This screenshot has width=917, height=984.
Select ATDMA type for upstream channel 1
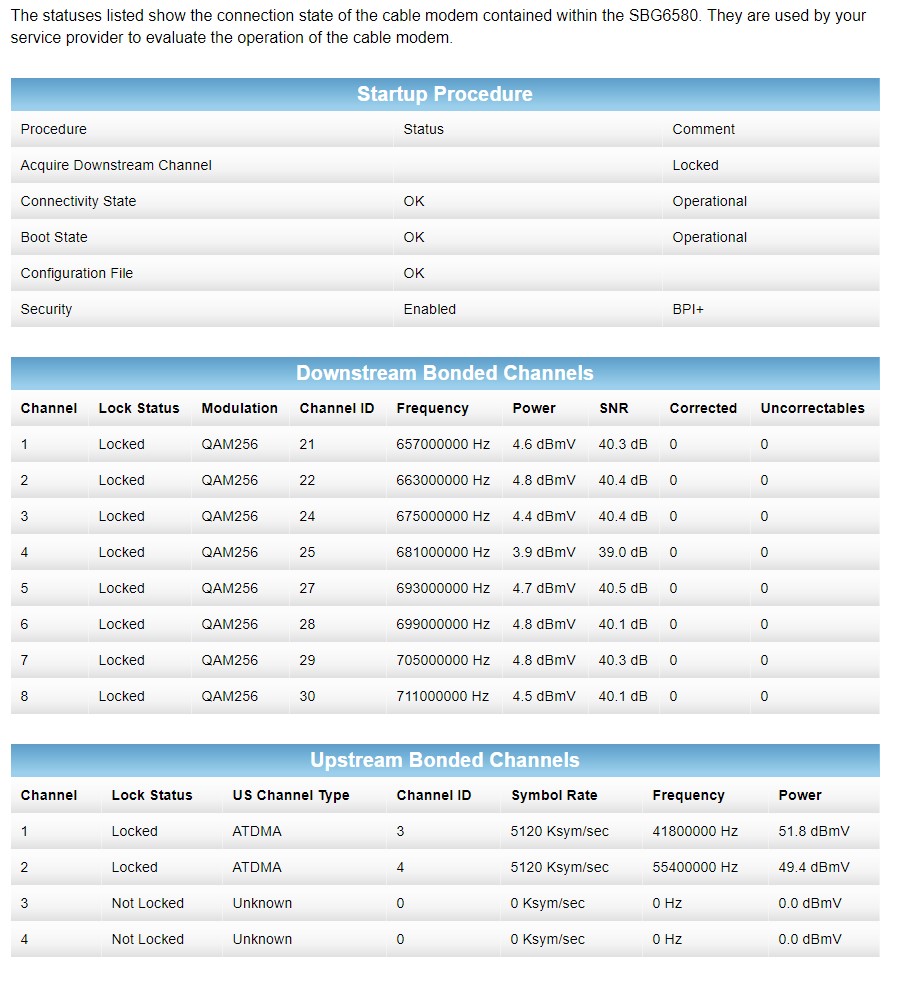click(x=257, y=832)
